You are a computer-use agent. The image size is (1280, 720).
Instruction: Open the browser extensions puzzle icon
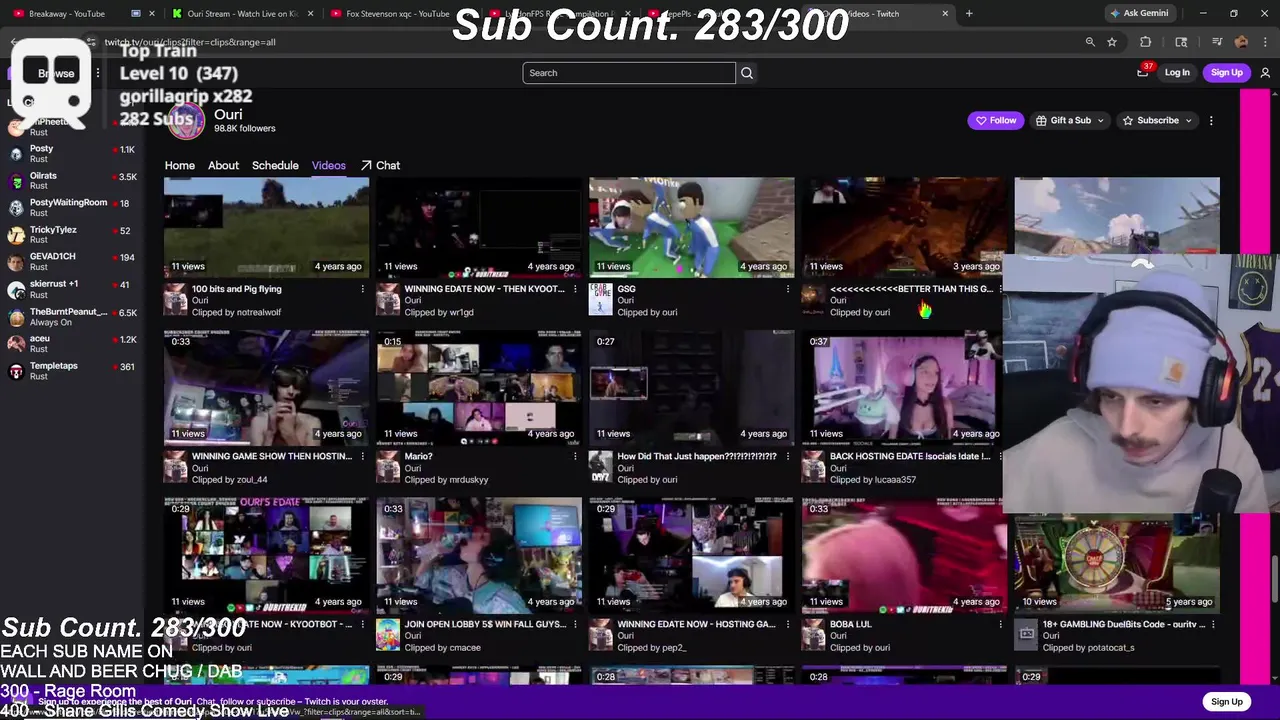point(1146,42)
